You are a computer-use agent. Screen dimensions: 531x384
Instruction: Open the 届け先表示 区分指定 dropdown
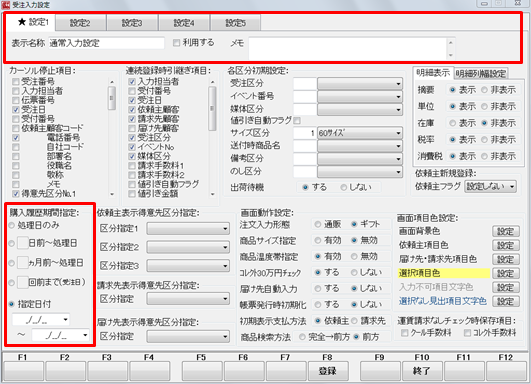(188, 336)
